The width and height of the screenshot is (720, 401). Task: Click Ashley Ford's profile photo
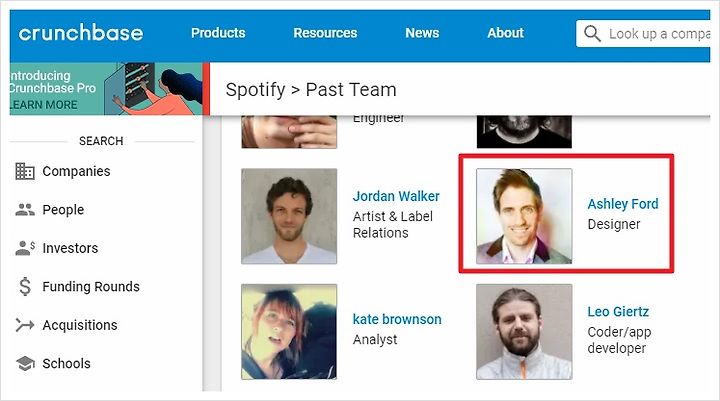pos(524,216)
